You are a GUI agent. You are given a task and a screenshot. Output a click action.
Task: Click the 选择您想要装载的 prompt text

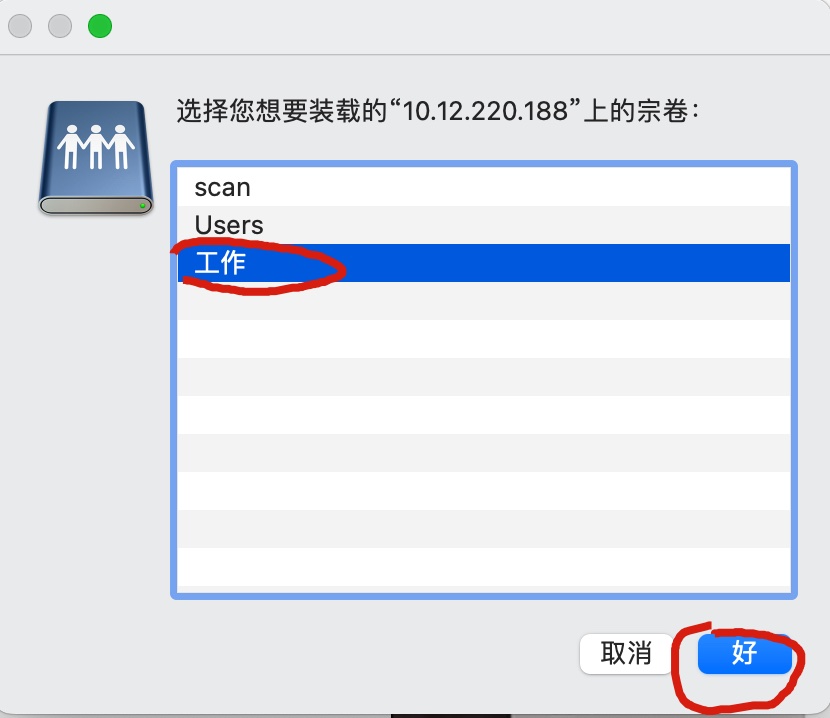282,111
